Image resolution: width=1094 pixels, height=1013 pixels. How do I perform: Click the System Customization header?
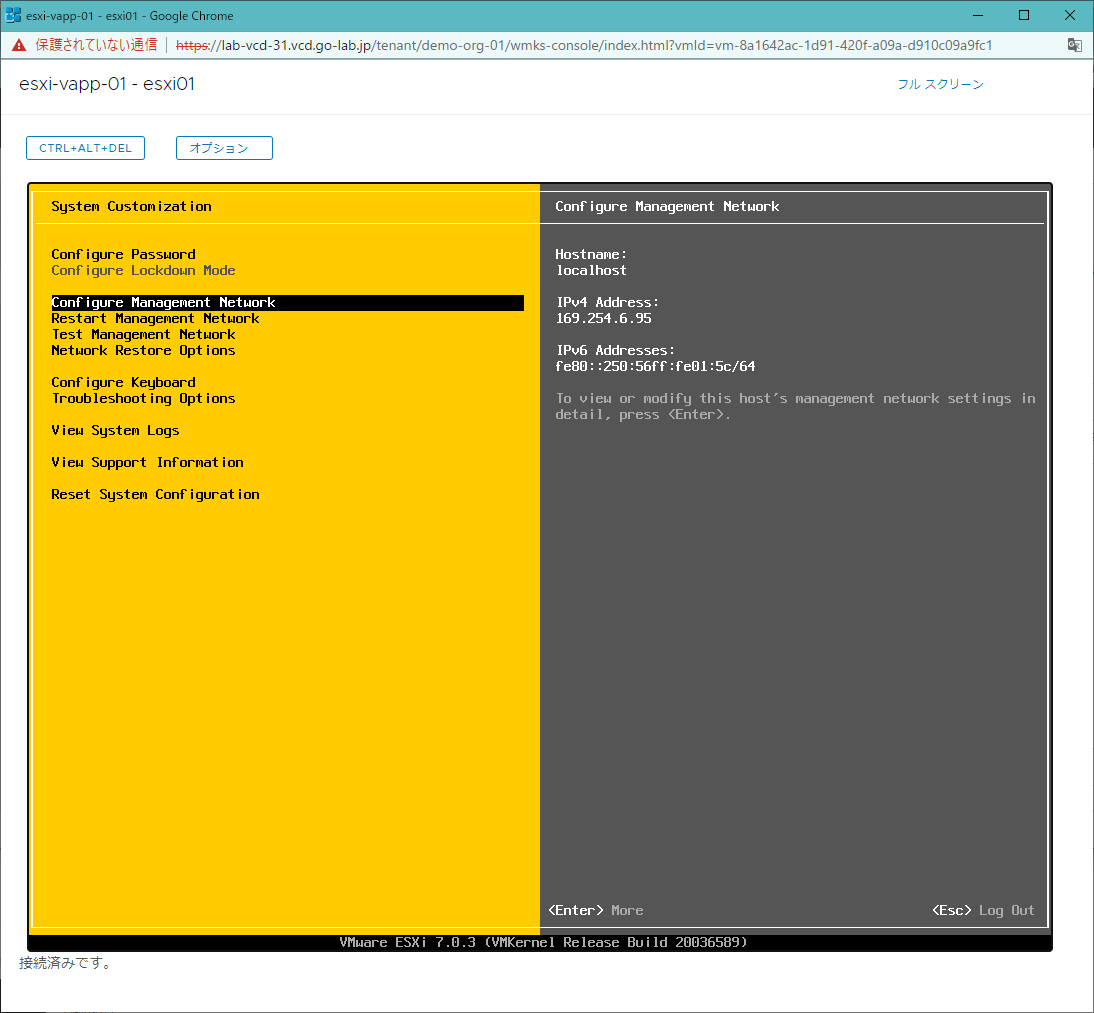pyautogui.click(x=131, y=207)
